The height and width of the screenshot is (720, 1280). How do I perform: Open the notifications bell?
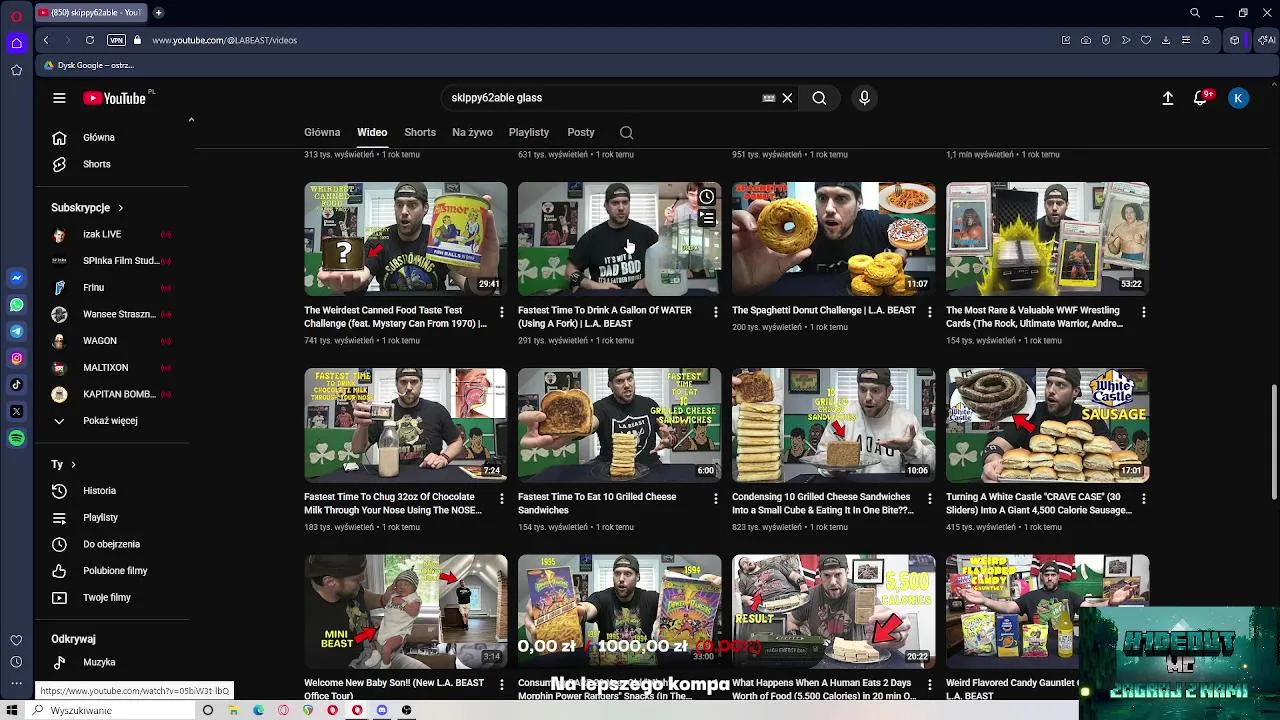pos(1200,98)
